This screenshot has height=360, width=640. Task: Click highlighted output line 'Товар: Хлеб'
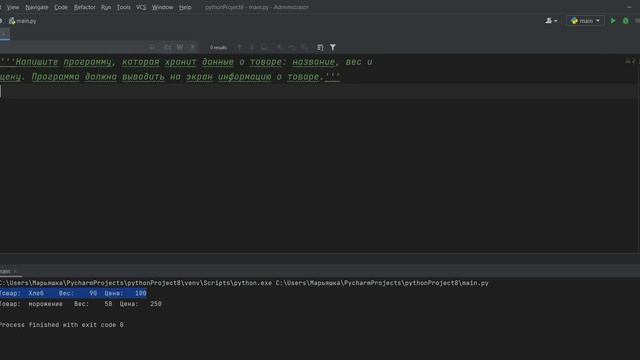(x=73, y=293)
